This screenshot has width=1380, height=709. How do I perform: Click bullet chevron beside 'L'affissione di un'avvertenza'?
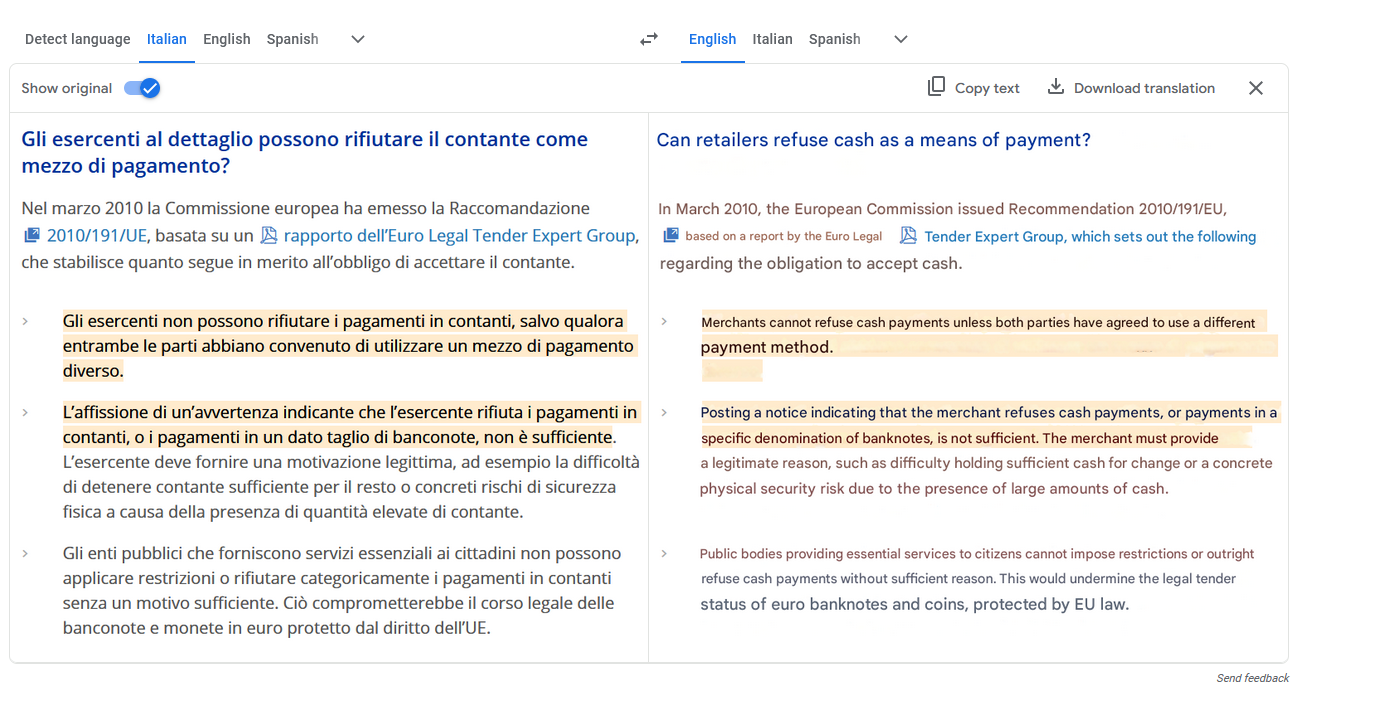click(x=25, y=412)
